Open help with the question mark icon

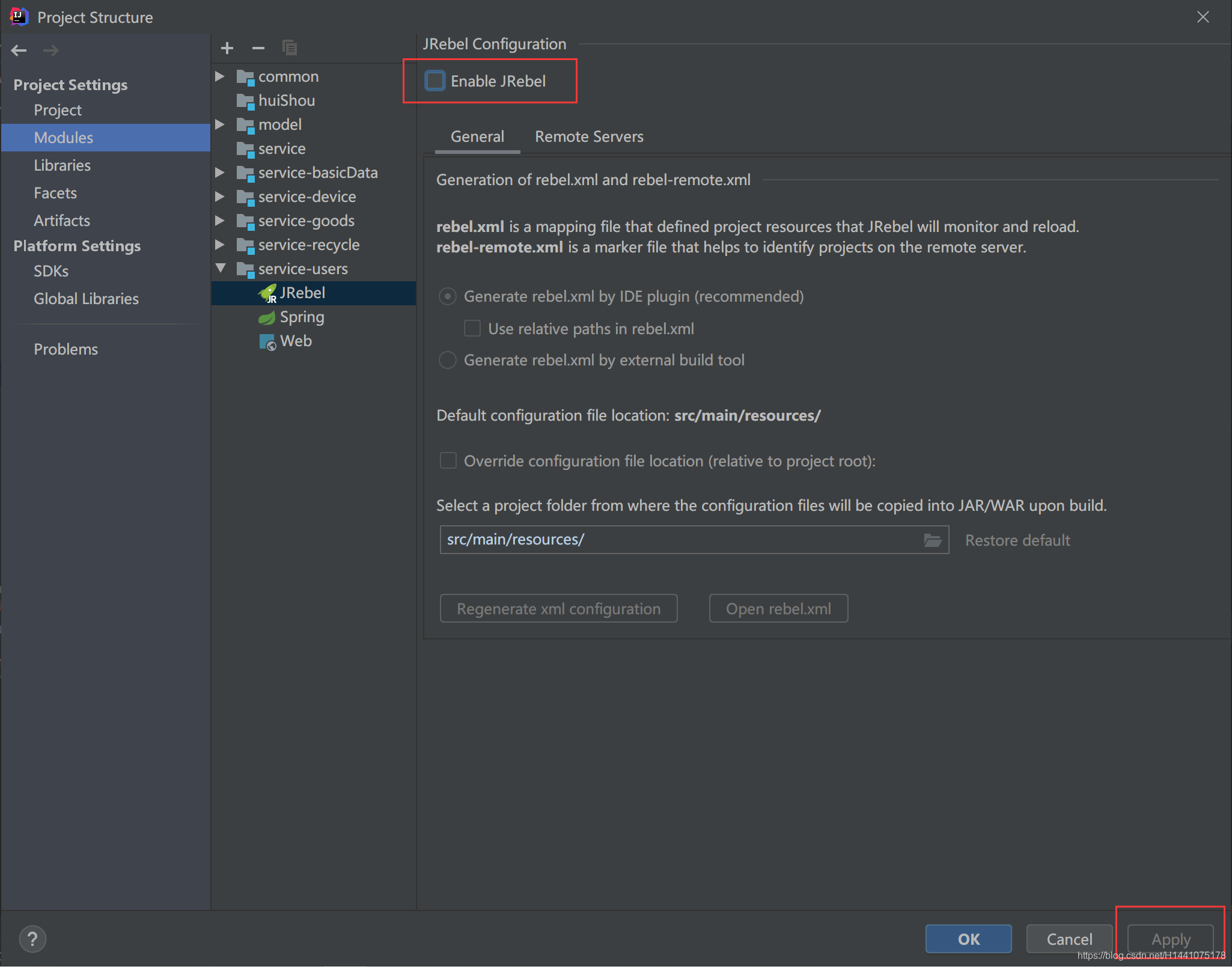(x=32, y=939)
